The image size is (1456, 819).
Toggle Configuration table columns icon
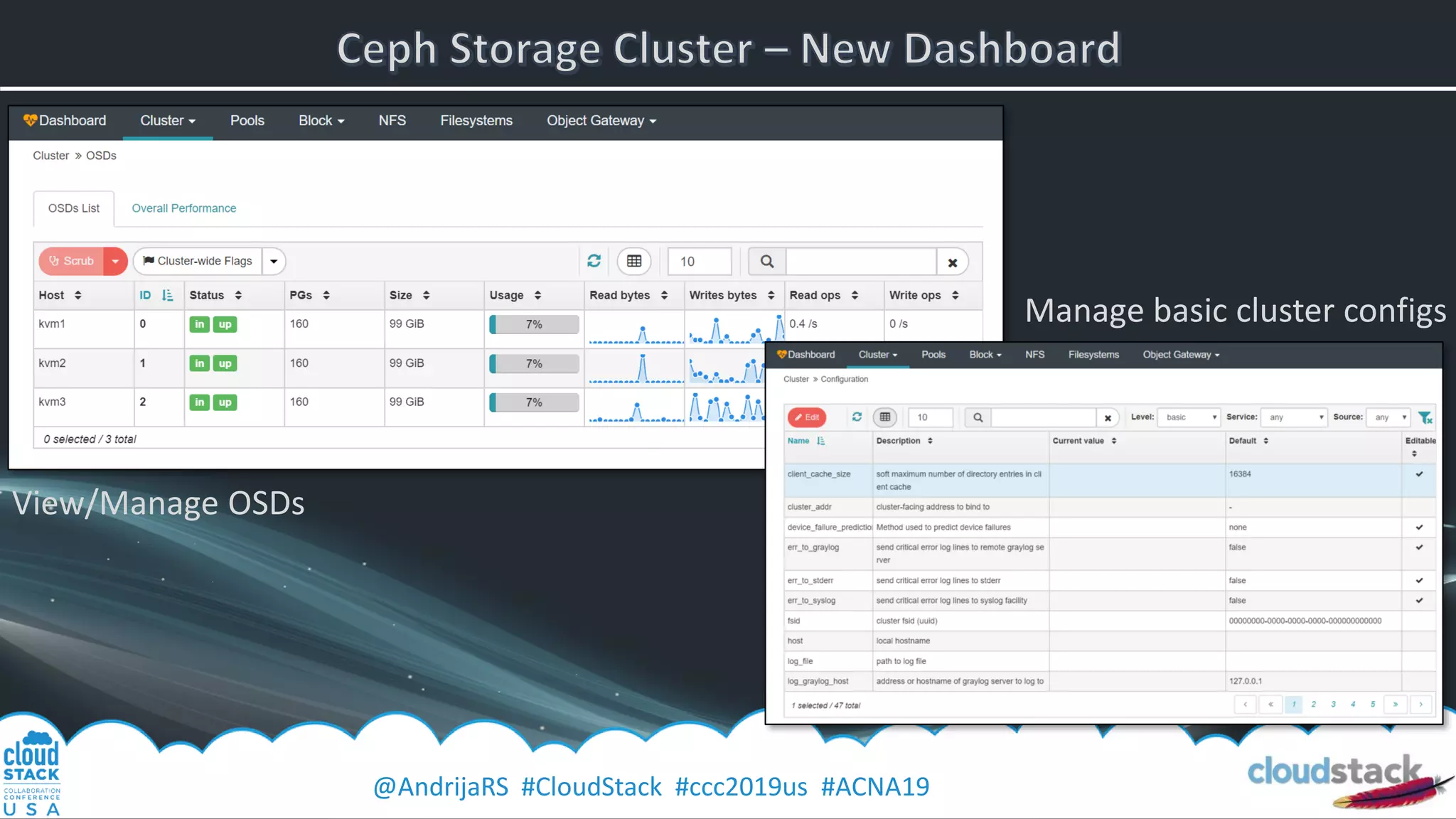(x=885, y=417)
